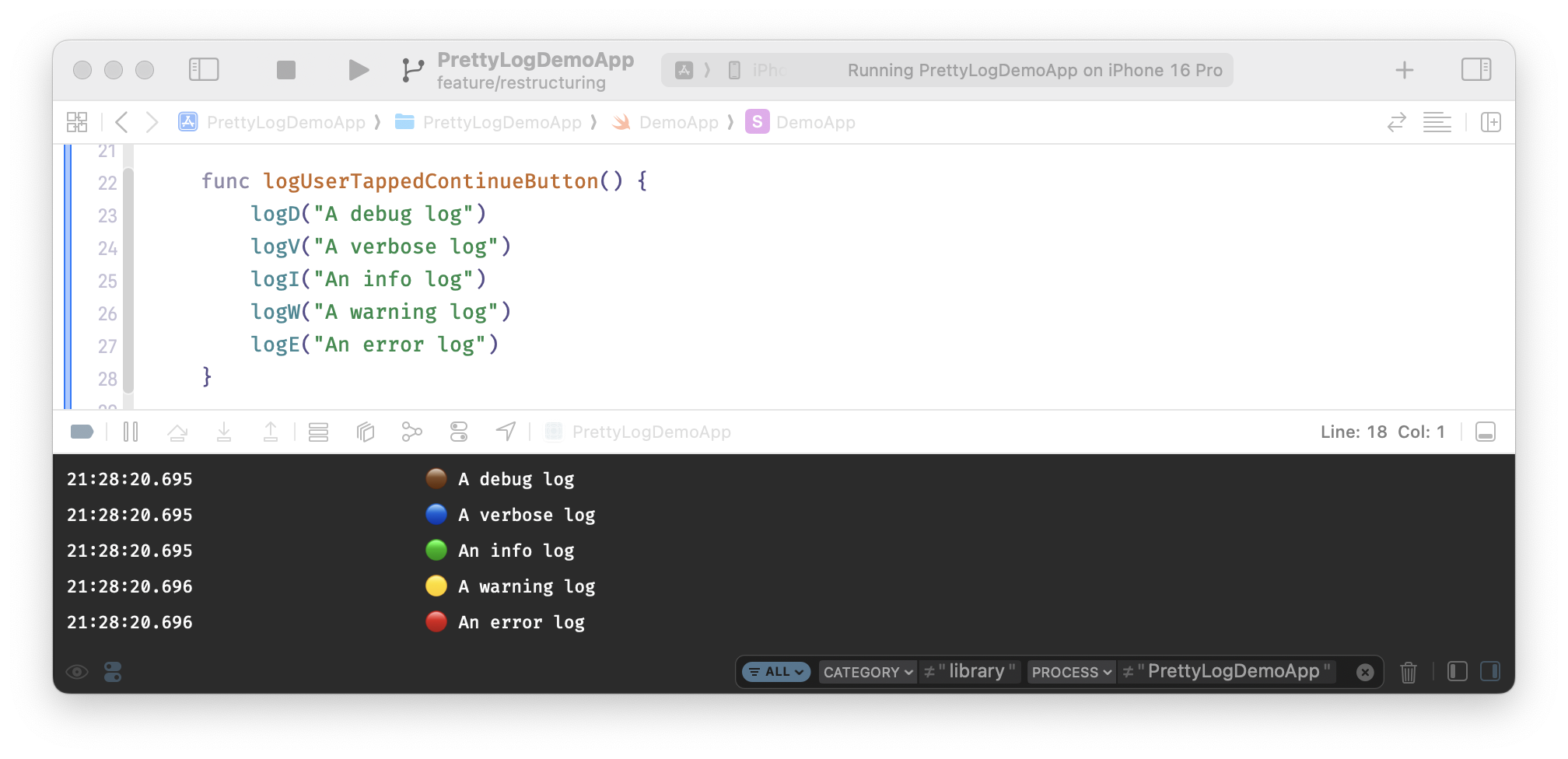Open the editor options lines menu
This screenshot has width=1568, height=759.
(1437, 122)
